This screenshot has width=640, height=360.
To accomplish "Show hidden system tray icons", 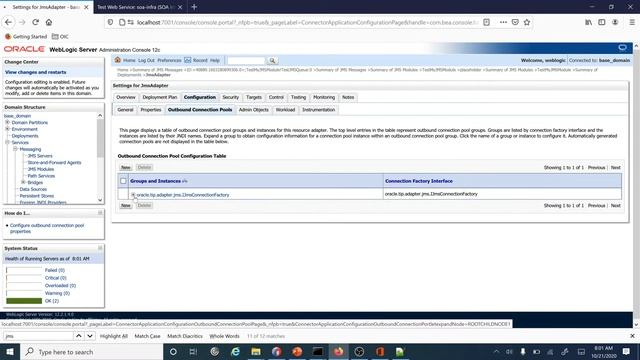I will click(496, 351).
